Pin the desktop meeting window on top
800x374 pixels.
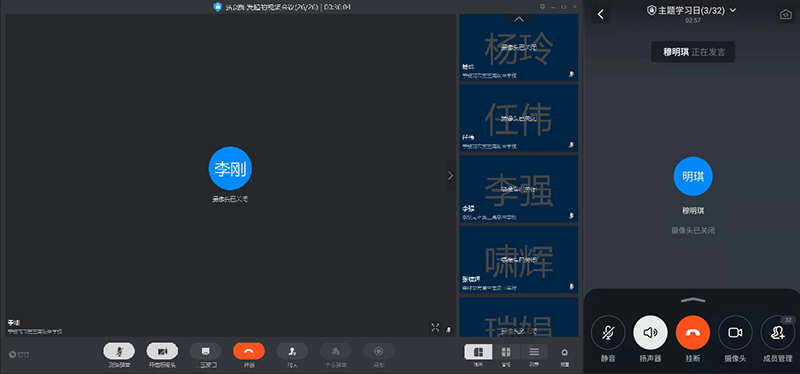click(x=542, y=7)
